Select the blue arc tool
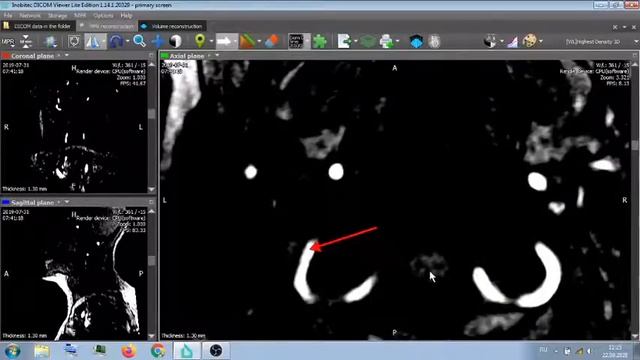The height and width of the screenshot is (360, 640). 116,41
